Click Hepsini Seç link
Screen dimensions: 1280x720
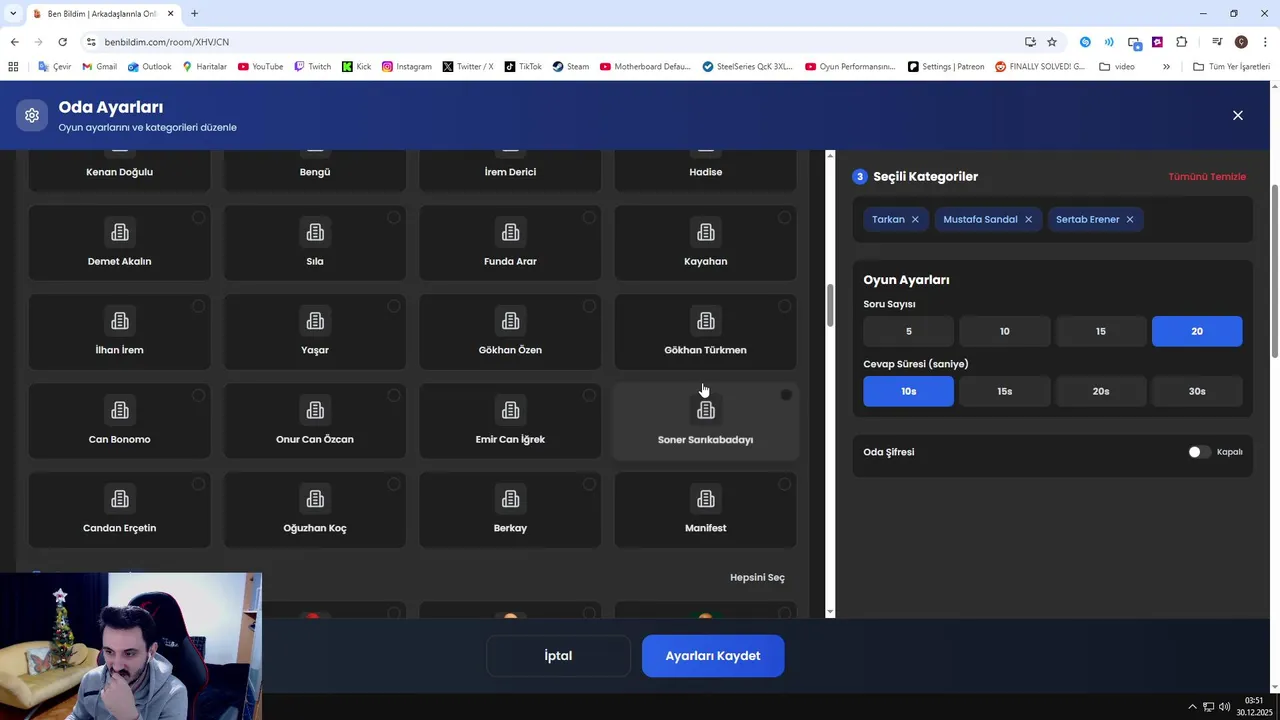(x=757, y=577)
